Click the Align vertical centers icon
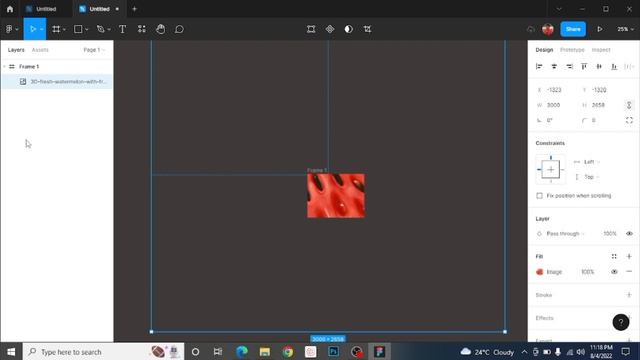Viewport: 640px width, 360px height. coord(599,67)
